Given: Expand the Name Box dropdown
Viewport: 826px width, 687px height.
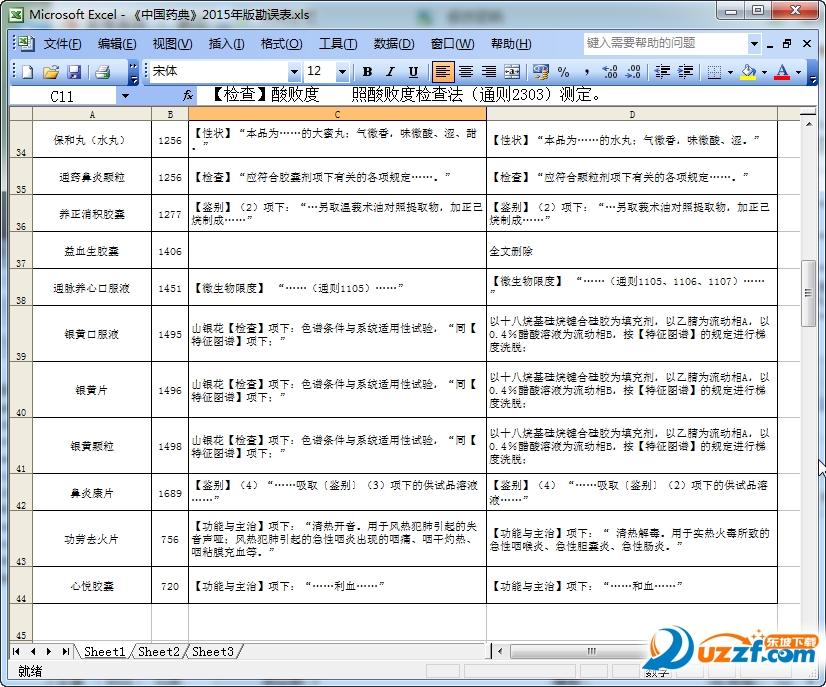Looking at the screenshot, I should coord(125,96).
